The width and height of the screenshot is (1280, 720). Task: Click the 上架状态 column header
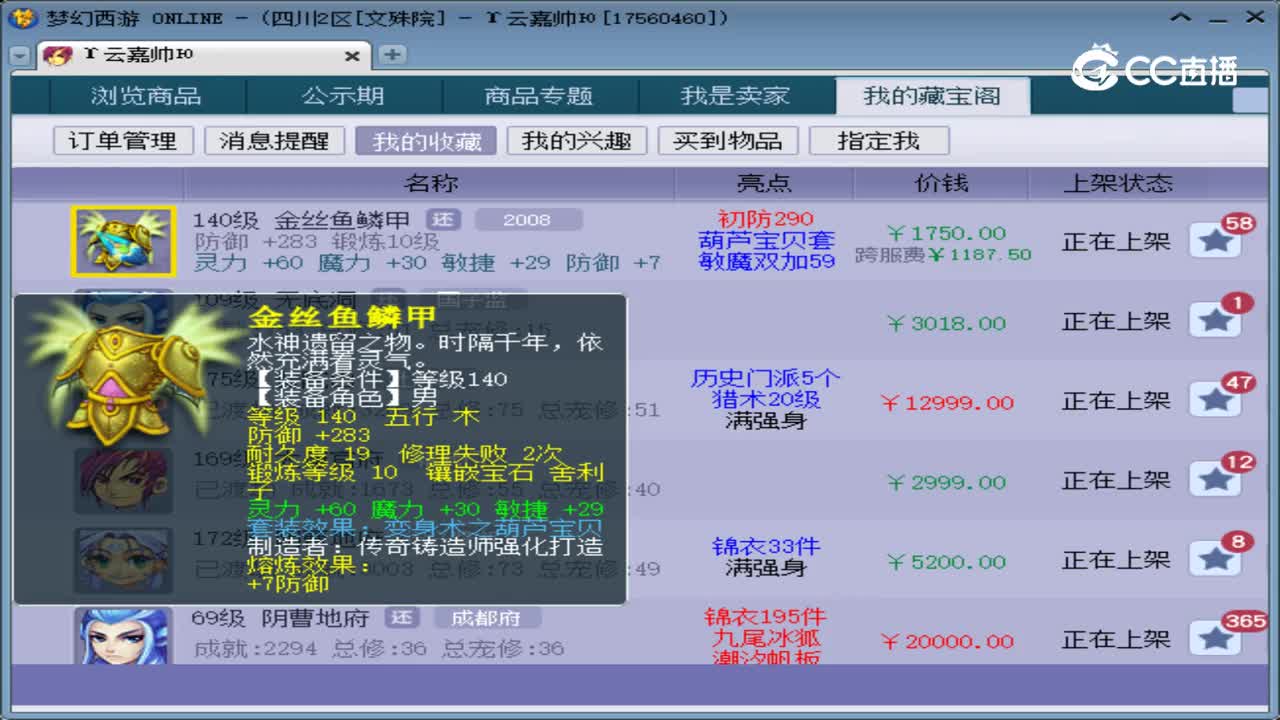(1117, 183)
